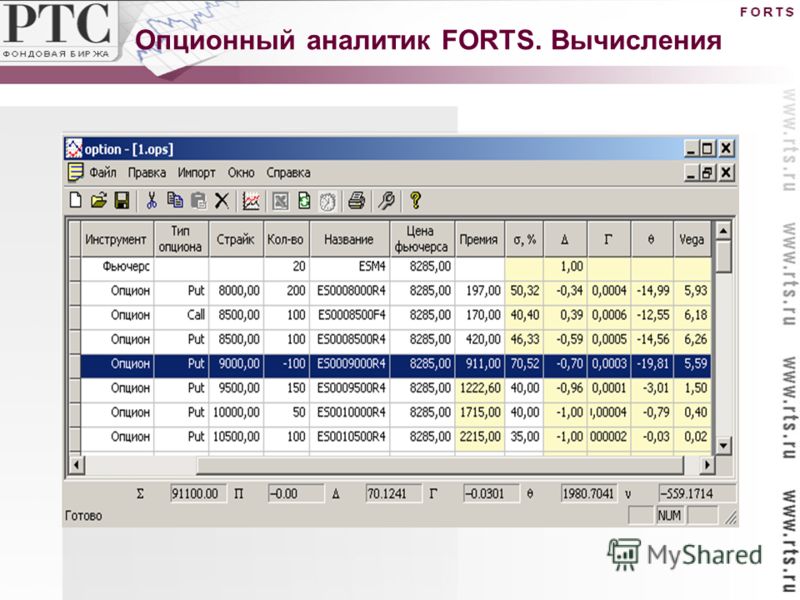Open the Справка menu
The width and height of the screenshot is (800, 600).
click(x=288, y=173)
